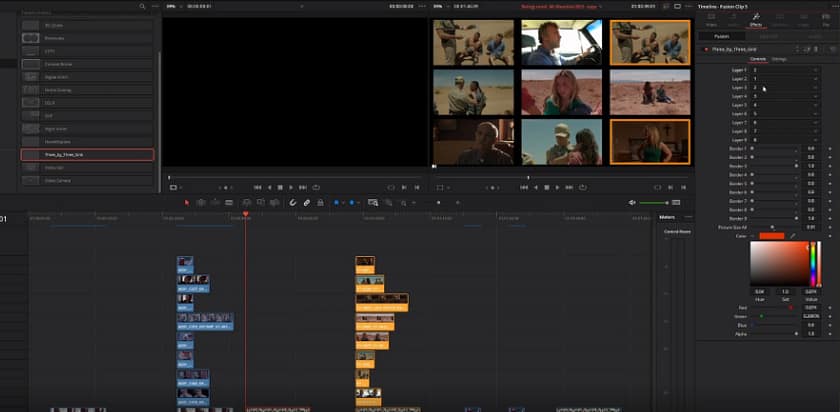Open the Layer 7 dropdown

pos(785,123)
